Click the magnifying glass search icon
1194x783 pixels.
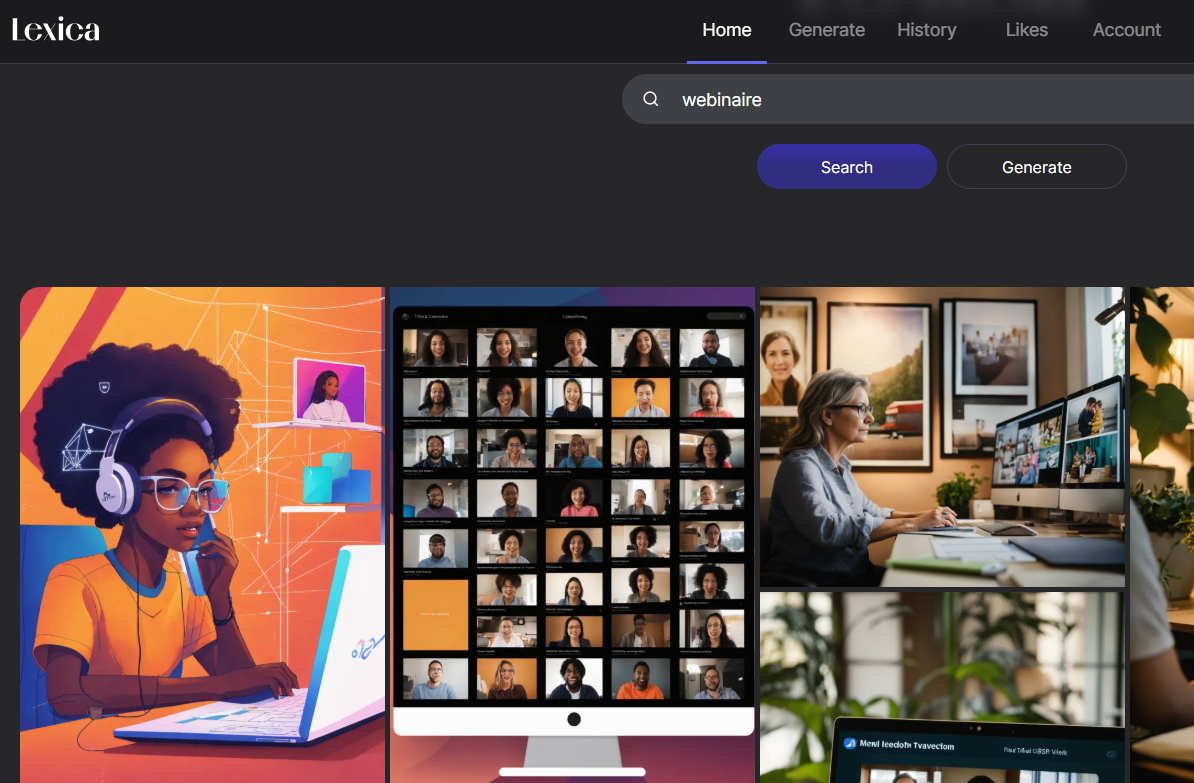651,99
